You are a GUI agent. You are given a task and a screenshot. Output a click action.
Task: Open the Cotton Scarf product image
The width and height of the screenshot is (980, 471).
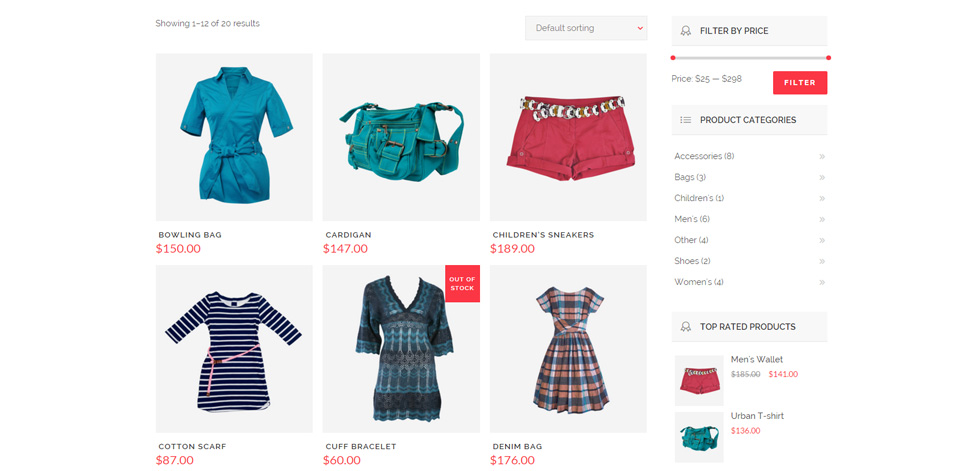tap(234, 349)
